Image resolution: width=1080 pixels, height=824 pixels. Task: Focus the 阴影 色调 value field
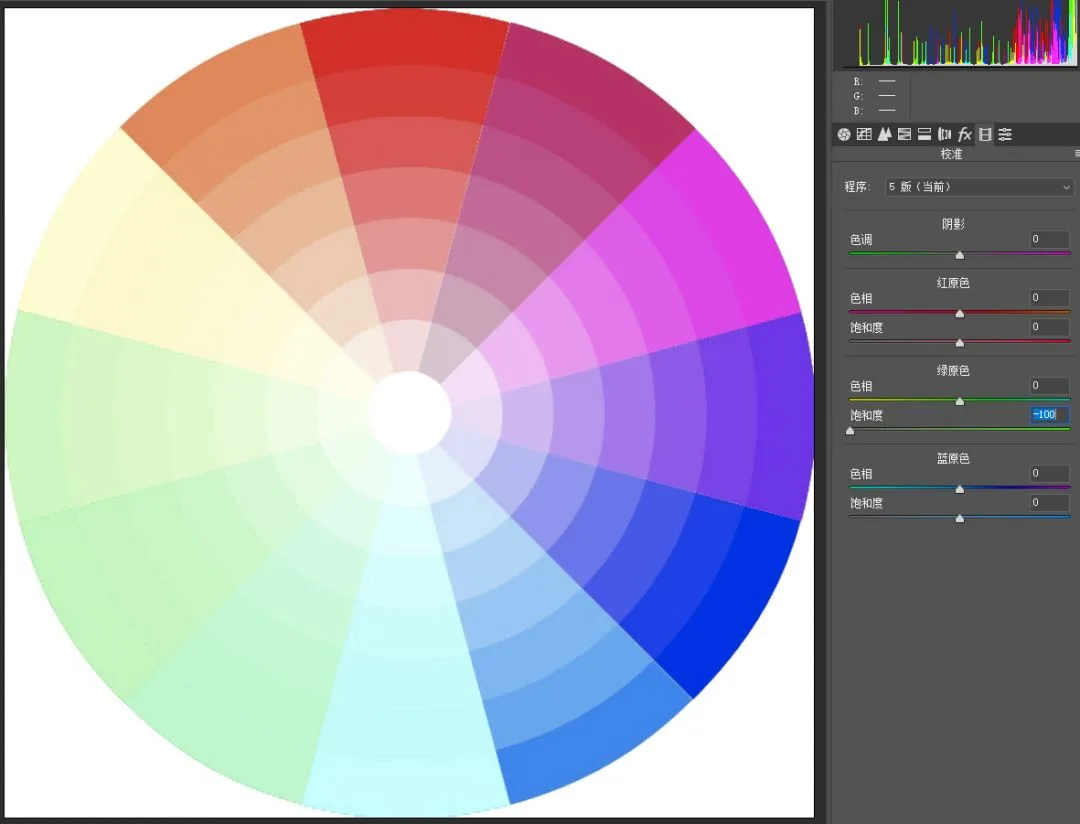1049,239
